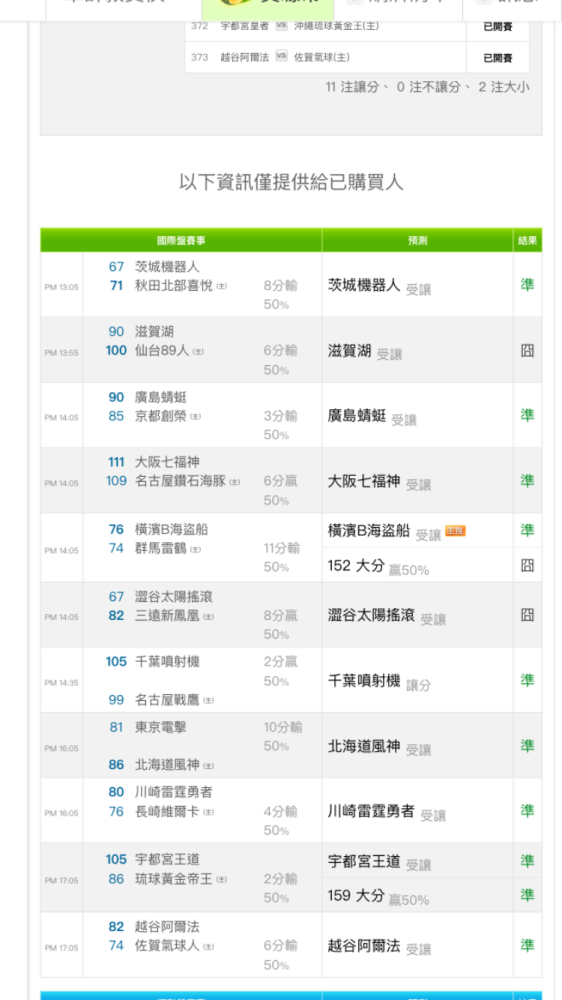The height and width of the screenshot is (1000, 562).
Task: Click team 宇都宮王道 in the match column
Action: click(x=167, y=860)
